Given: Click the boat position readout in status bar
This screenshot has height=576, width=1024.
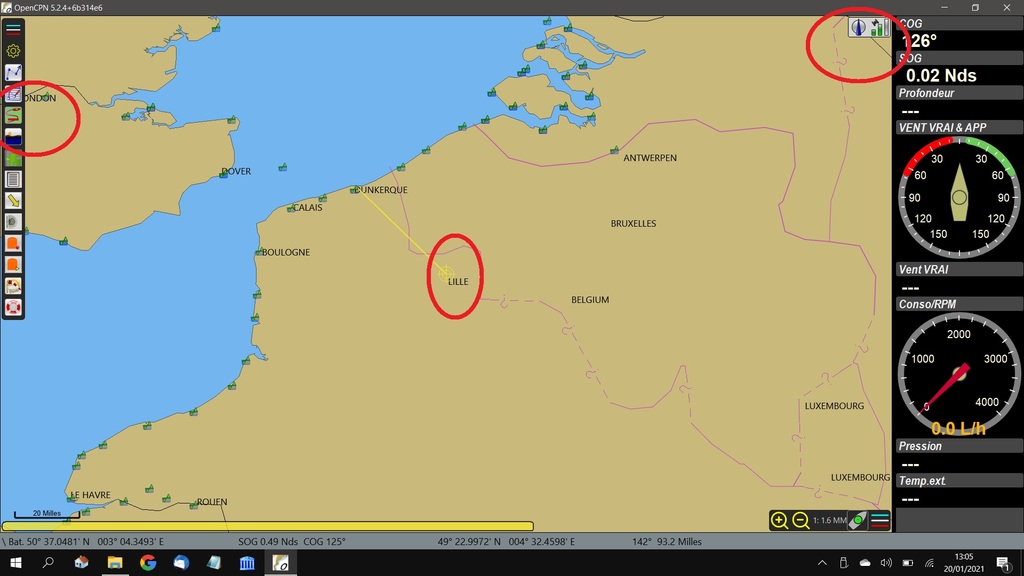Looking at the screenshot, I should [x=86, y=541].
